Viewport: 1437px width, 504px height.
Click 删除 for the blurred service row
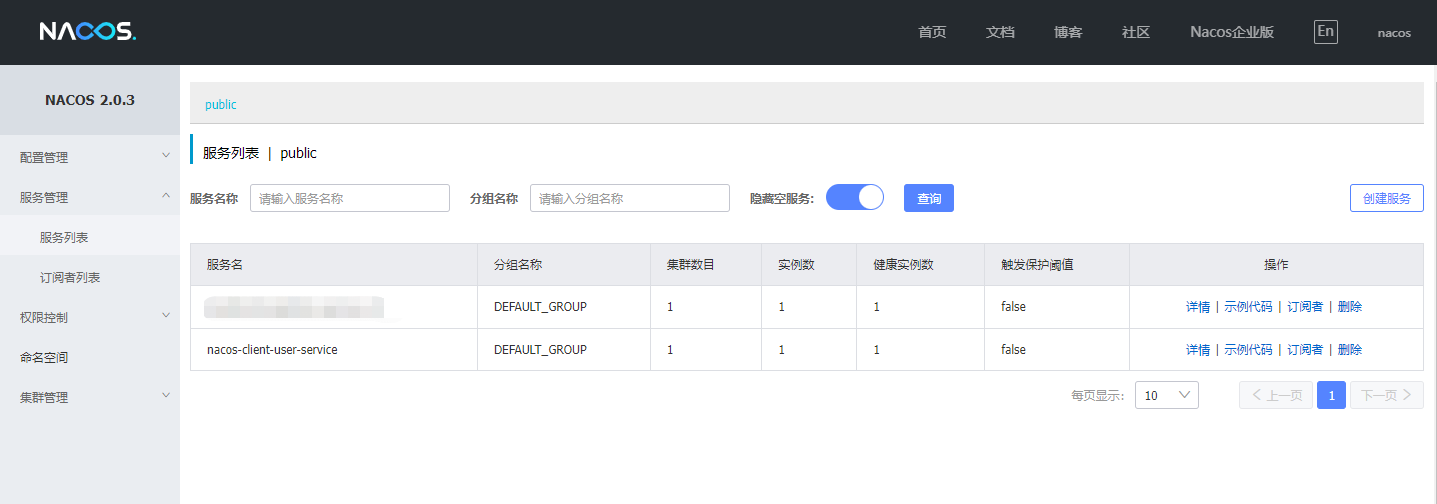[1350, 307]
